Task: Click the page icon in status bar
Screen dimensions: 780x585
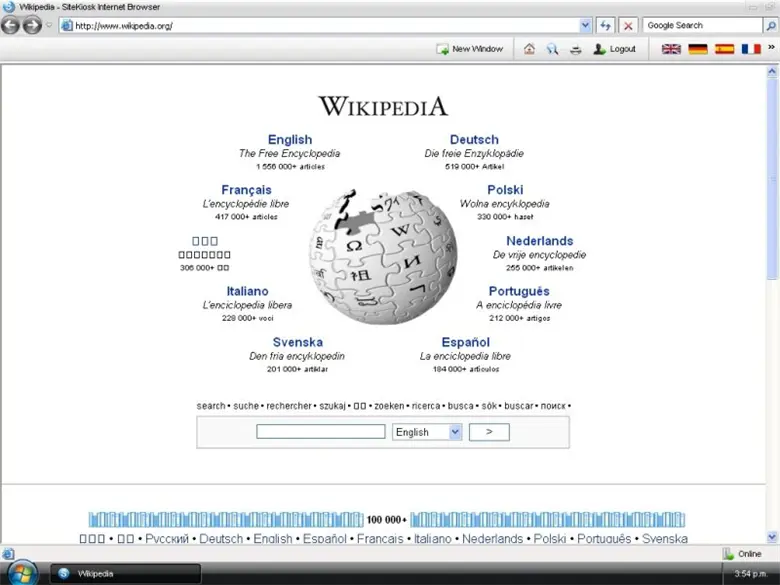Action: tap(8, 554)
